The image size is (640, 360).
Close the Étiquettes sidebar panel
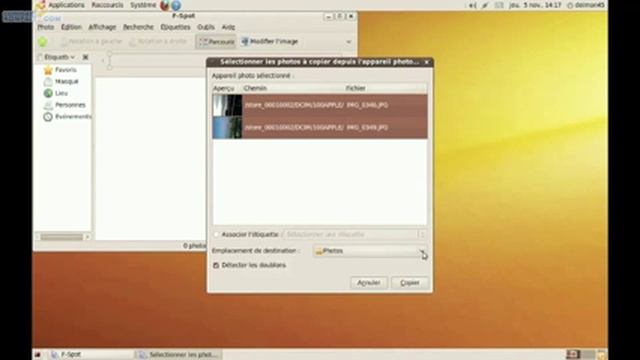[x=85, y=57]
